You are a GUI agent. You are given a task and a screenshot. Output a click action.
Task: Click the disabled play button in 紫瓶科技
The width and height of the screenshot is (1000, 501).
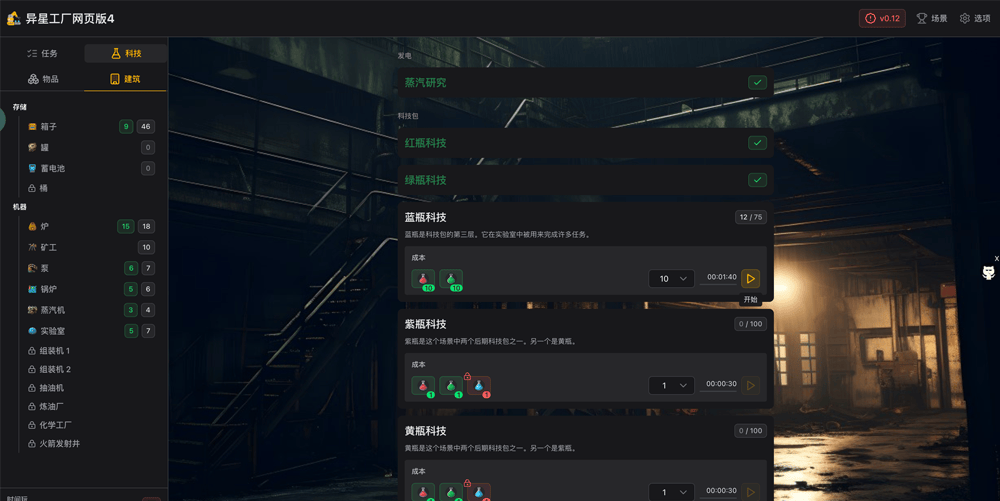pos(751,385)
